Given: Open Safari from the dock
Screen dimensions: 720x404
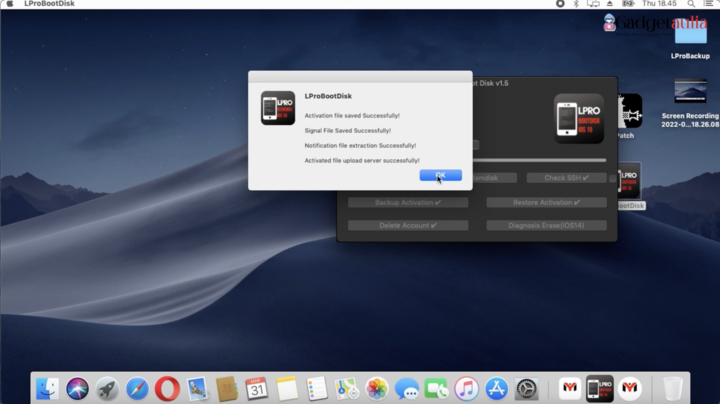Looking at the screenshot, I should pos(137,389).
